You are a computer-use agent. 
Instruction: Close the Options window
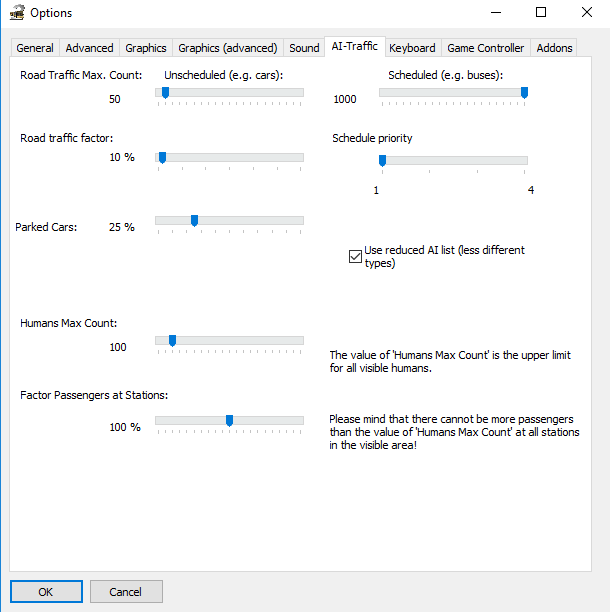[586, 13]
